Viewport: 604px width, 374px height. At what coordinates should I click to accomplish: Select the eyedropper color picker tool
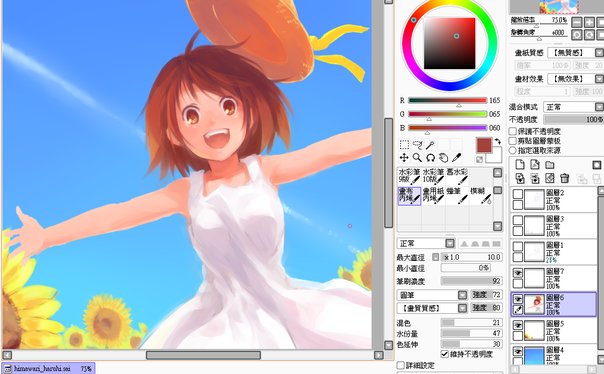click(x=456, y=158)
